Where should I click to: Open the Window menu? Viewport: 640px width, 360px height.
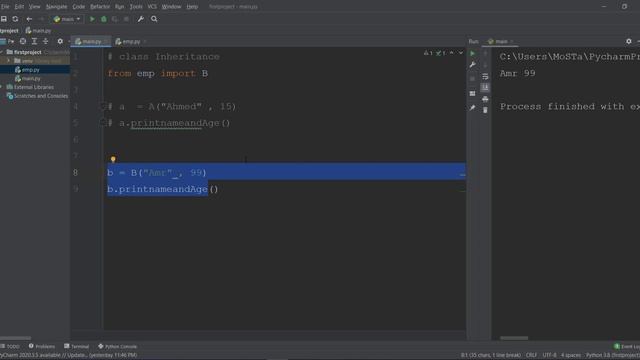(x=171, y=7)
